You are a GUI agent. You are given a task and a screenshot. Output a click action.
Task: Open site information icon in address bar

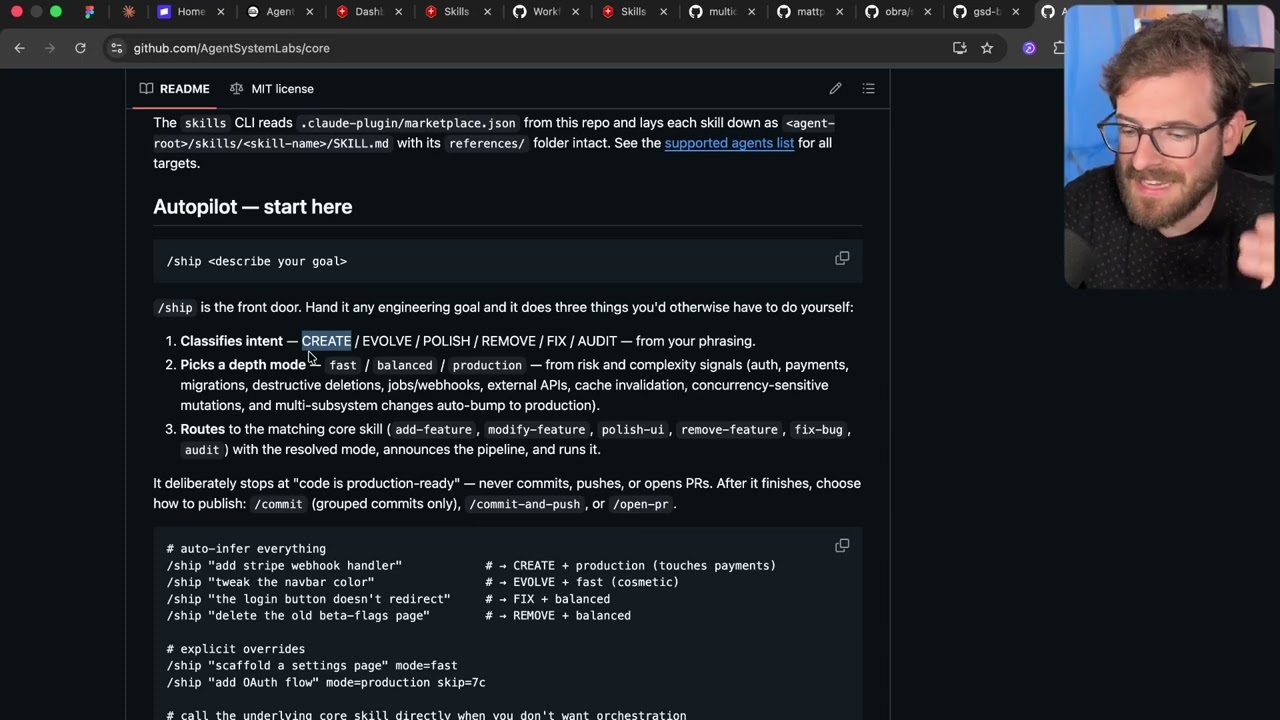(x=117, y=48)
